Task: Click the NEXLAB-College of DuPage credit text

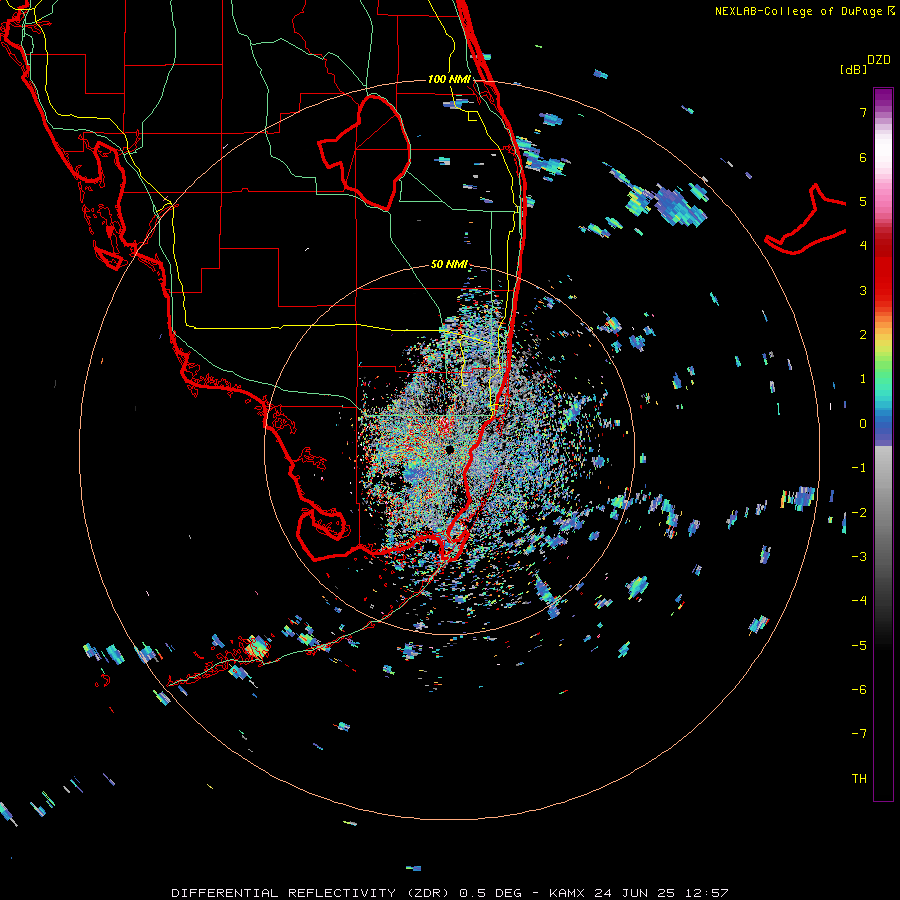Action: tap(798, 11)
